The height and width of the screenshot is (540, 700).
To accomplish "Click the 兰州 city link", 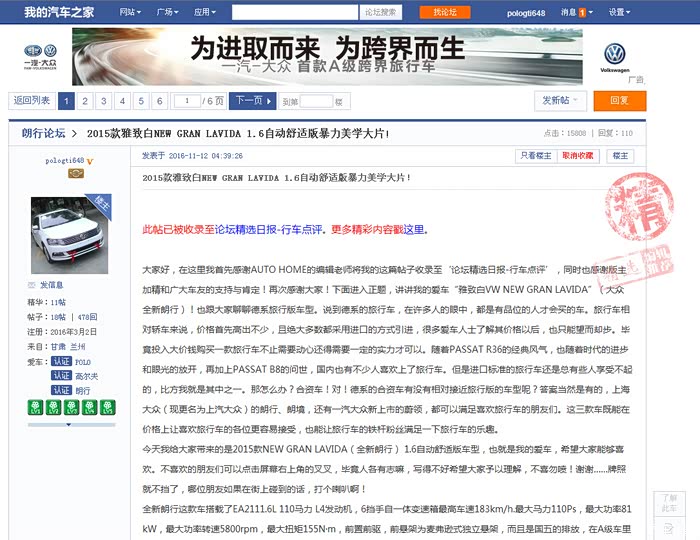I will click(x=78, y=346).
